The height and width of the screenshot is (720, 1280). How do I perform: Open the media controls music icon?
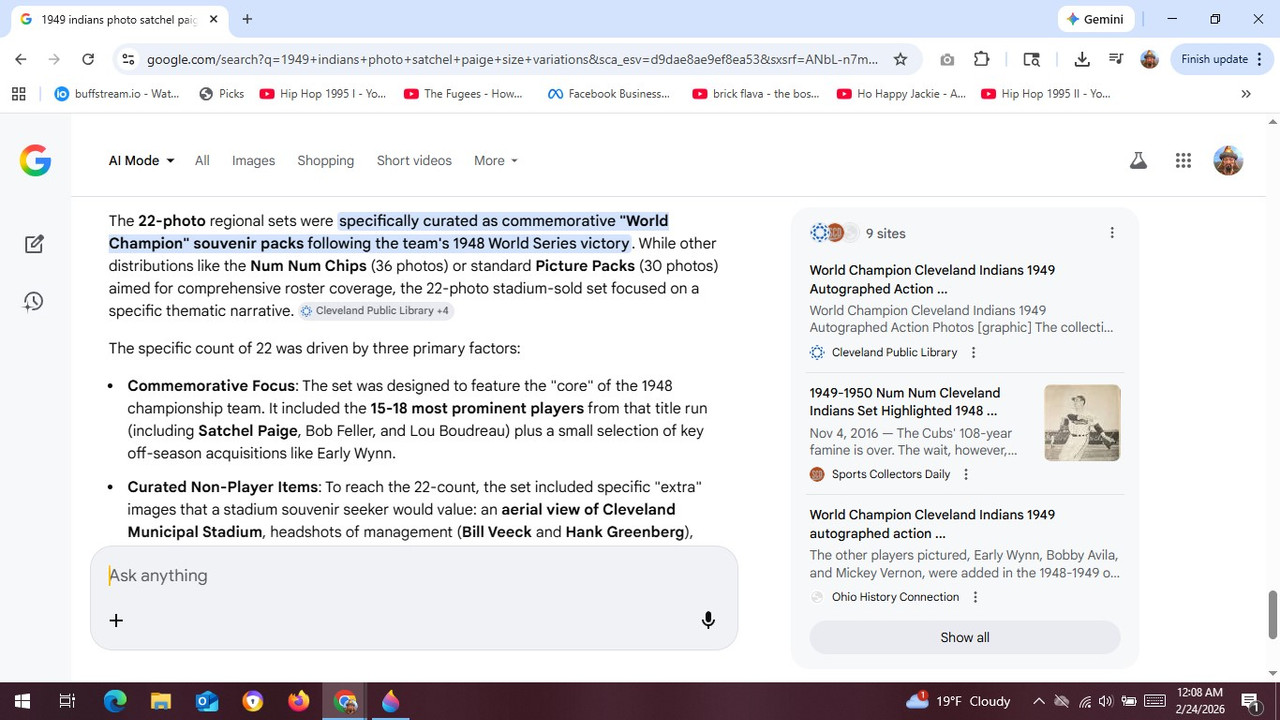tap(1116, 59)
